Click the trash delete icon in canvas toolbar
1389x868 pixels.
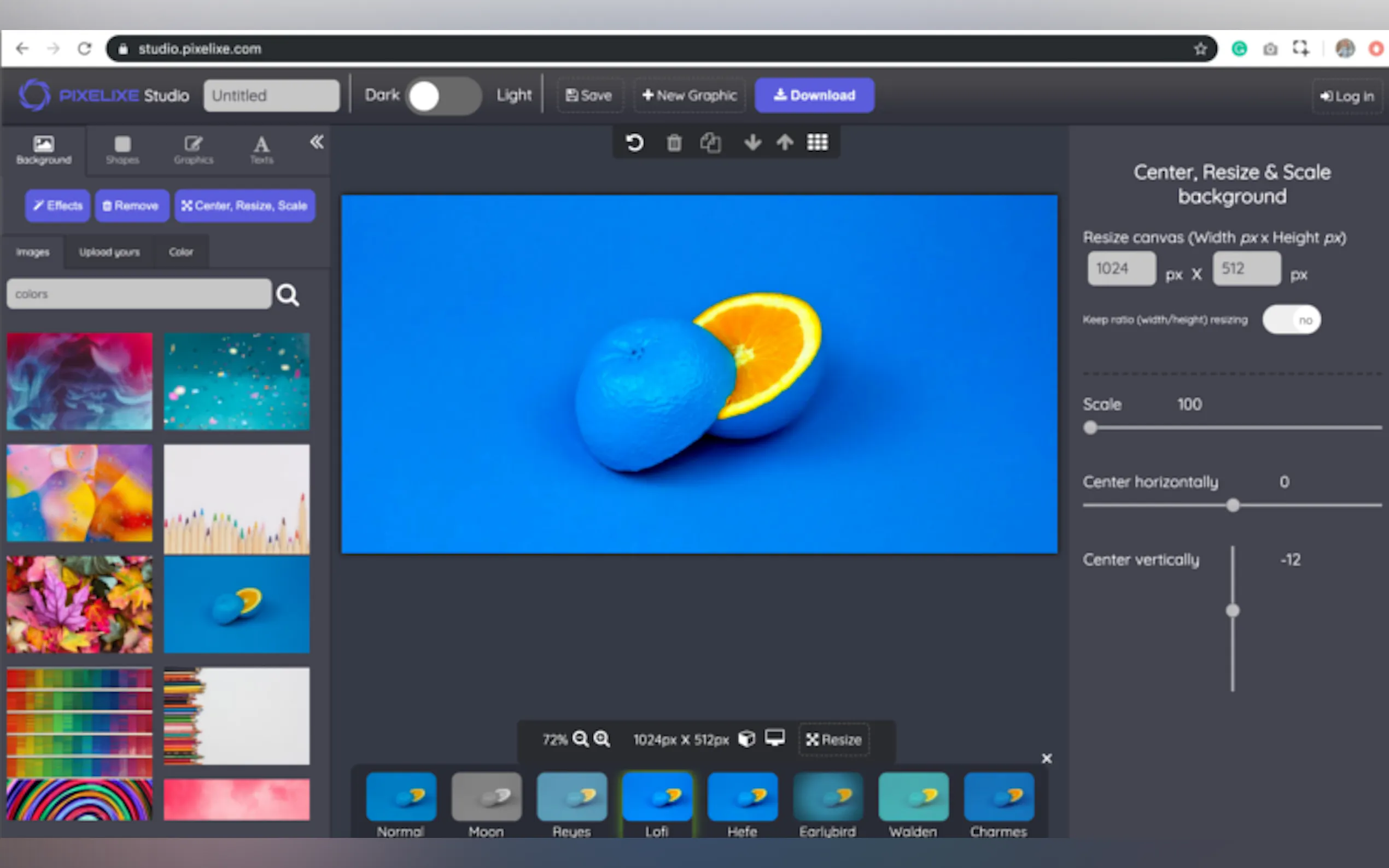pos(674,142)
